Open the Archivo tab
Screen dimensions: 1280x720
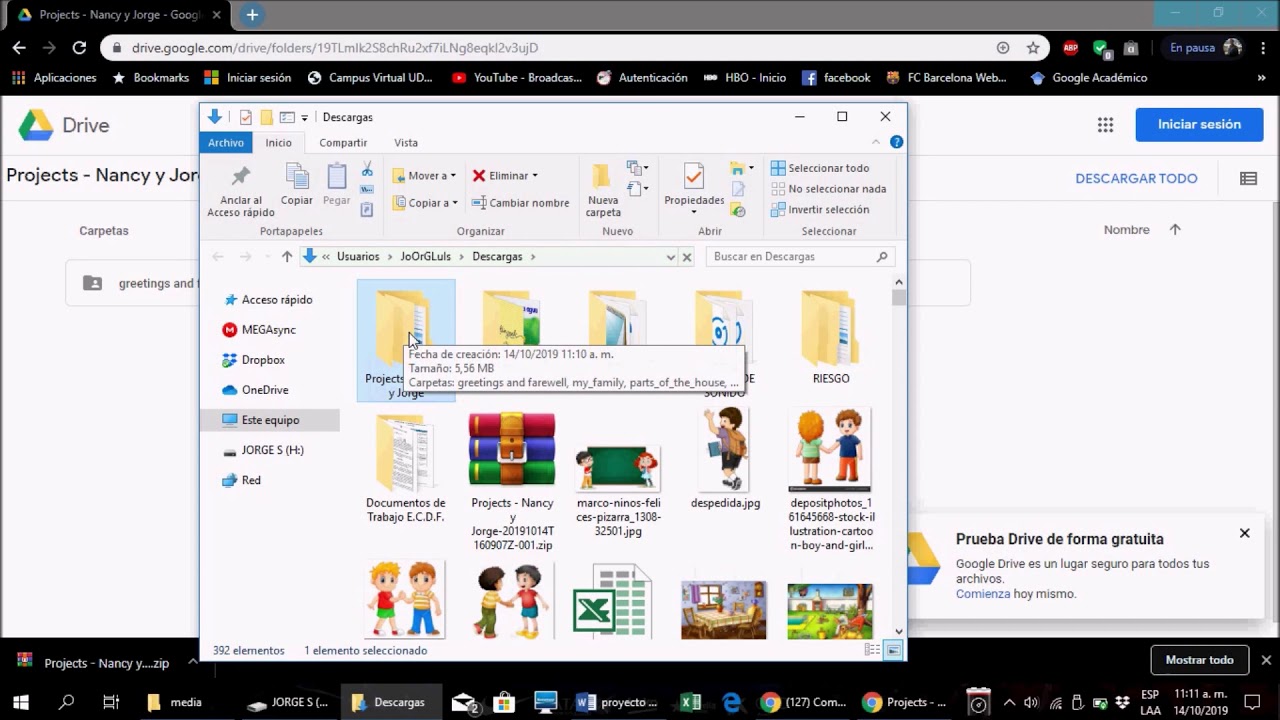(226, 143)
